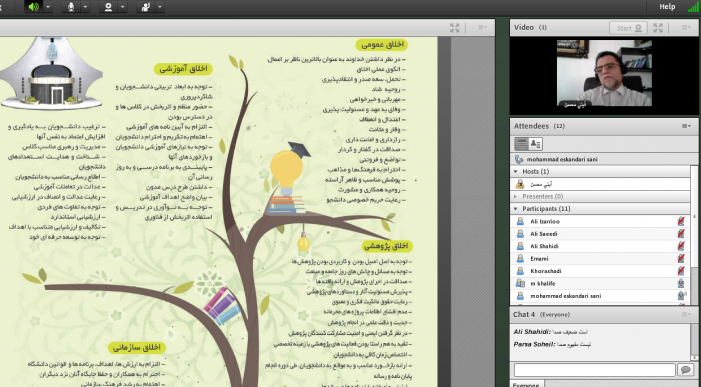Open the speaker options dropdown arrow

point(48,7)
